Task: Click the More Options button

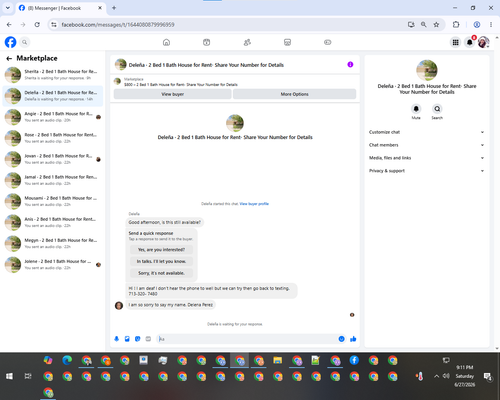Action: click(x=294, y=94)
